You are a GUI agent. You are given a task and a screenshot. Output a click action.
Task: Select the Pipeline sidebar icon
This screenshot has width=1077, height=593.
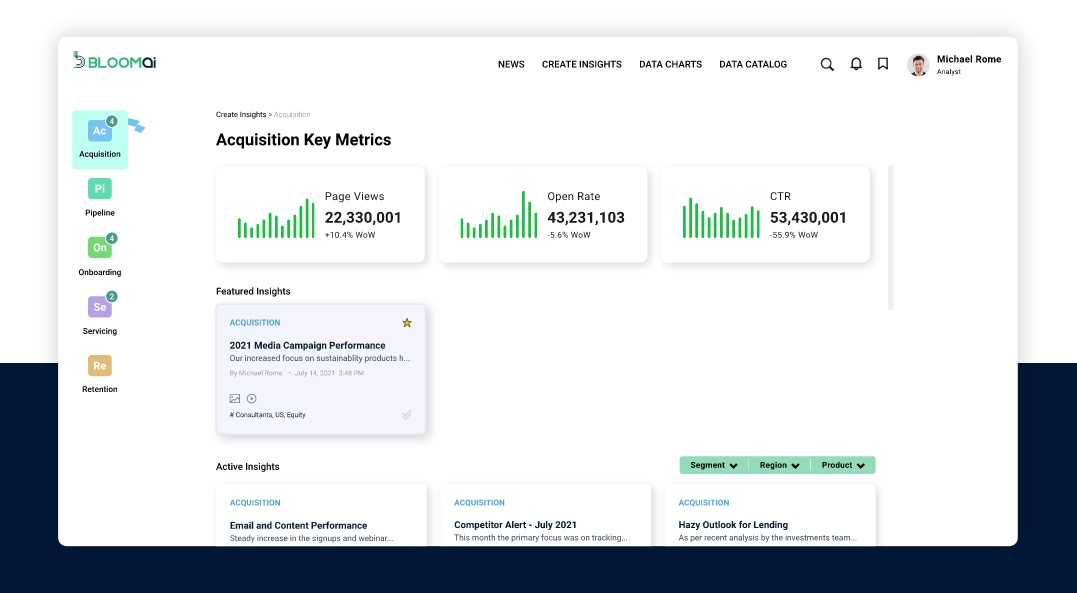(99, 189)
